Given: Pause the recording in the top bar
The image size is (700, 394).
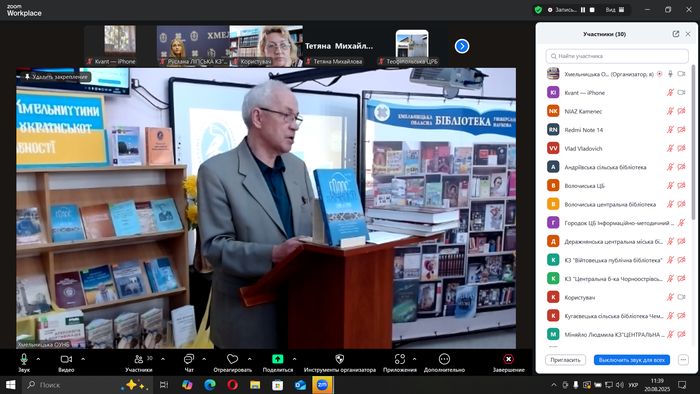Looking at the screenshot, I should pos(583,9).
